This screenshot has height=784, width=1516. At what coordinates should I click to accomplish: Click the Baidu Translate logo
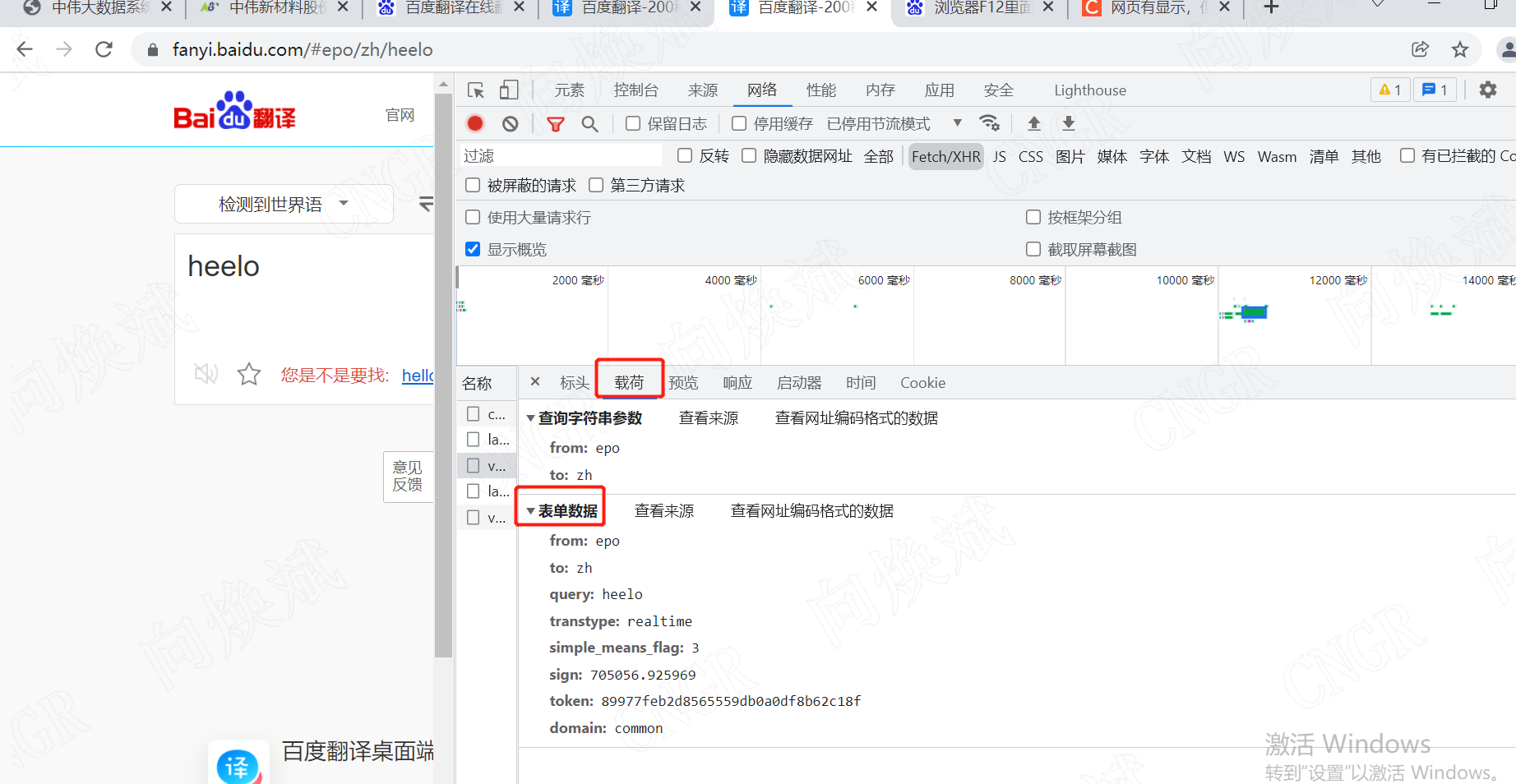click(x=234, y=111)
